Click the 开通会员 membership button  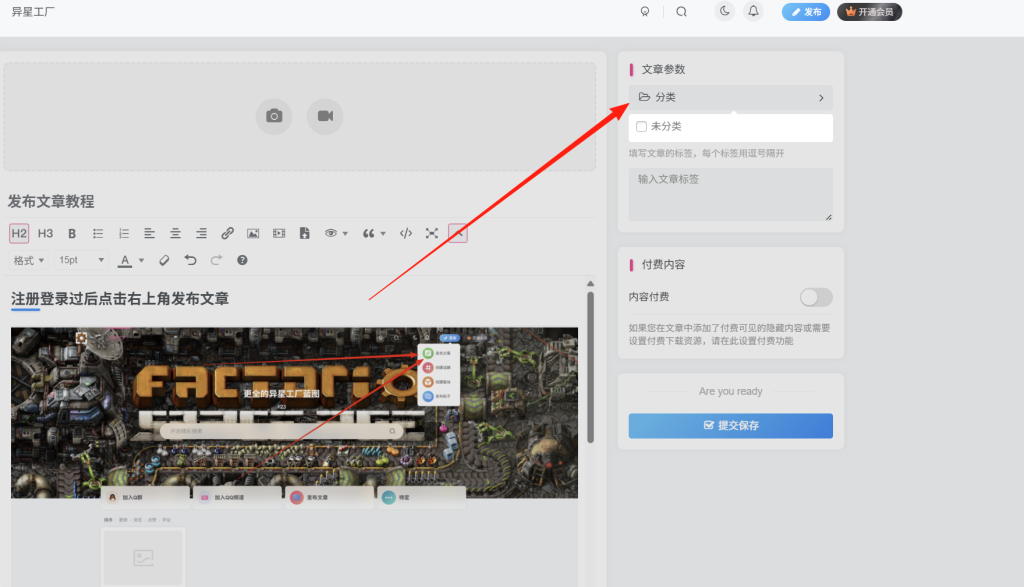[x=869, y=12]
